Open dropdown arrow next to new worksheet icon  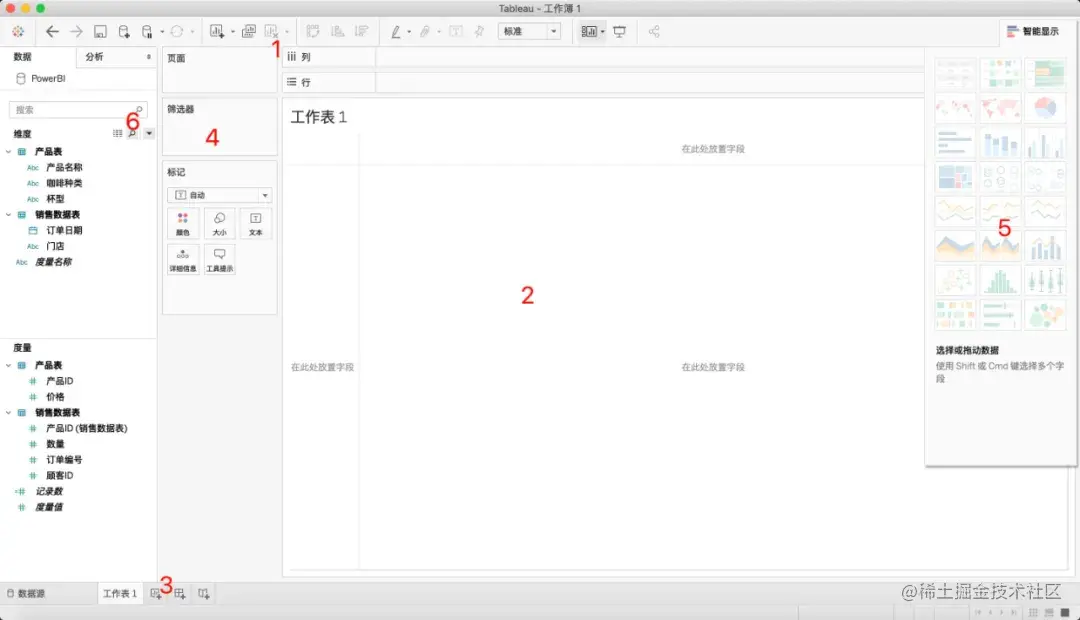point(233,32)
